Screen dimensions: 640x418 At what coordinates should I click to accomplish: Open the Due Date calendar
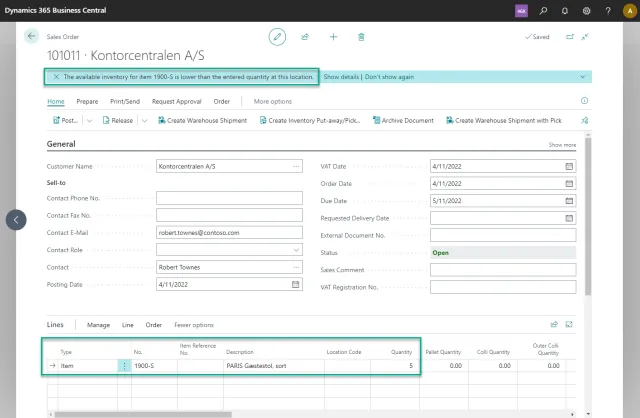[569, 200]
